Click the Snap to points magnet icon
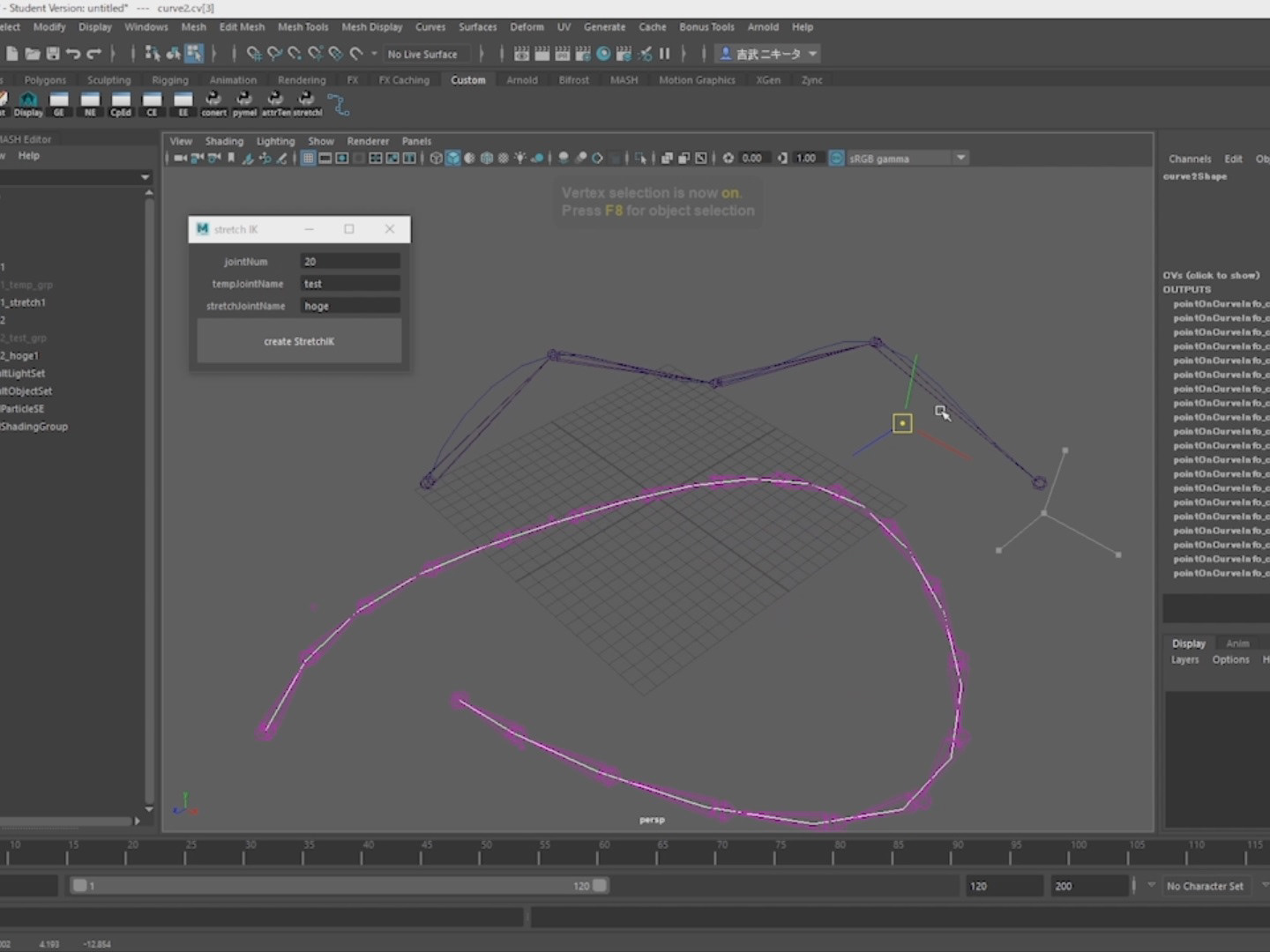Screen dimensions: 1270x952 tap(295, 54)
